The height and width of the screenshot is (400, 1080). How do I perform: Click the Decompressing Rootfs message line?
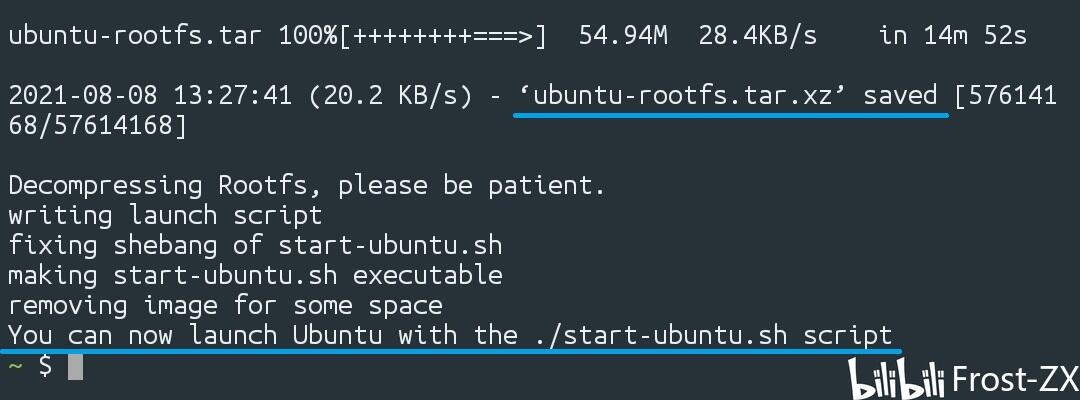[307, 186]
